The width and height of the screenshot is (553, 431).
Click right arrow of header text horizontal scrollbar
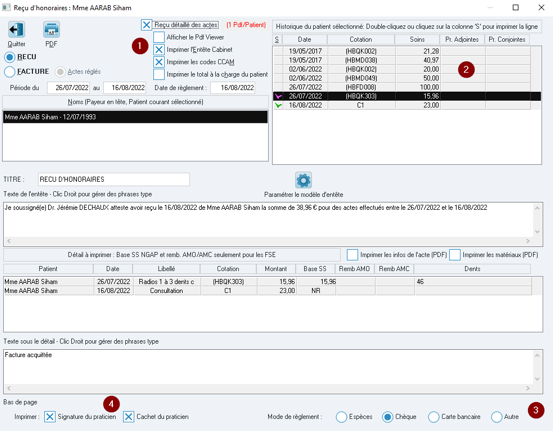coord(528,241)
